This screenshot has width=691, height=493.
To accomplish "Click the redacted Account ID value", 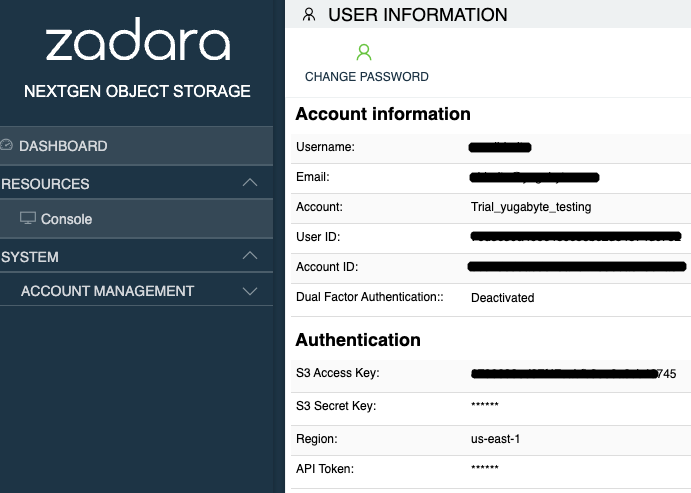I will click(x=577, y=267).
